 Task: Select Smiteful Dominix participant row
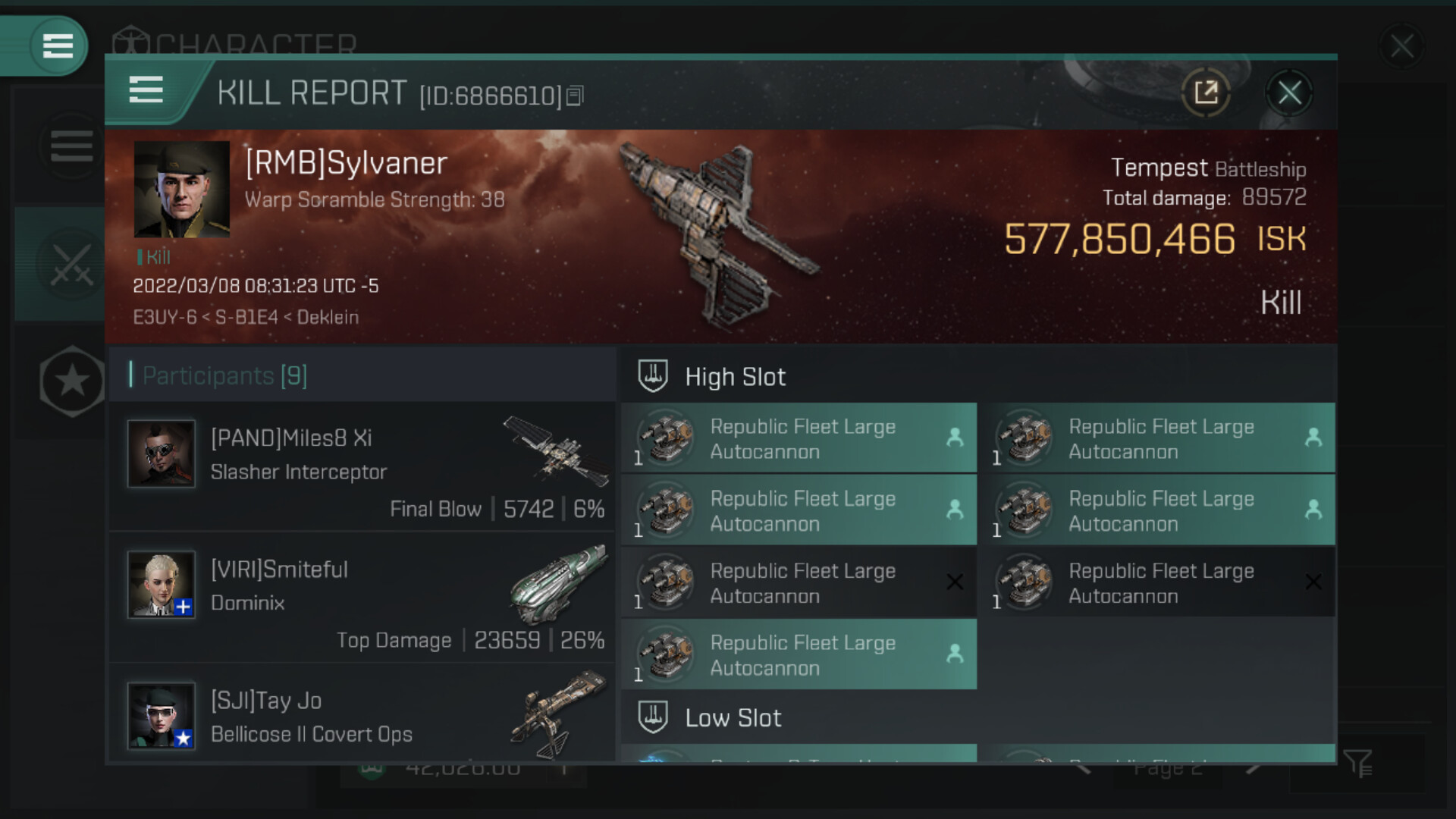click(x=362, y=598)
